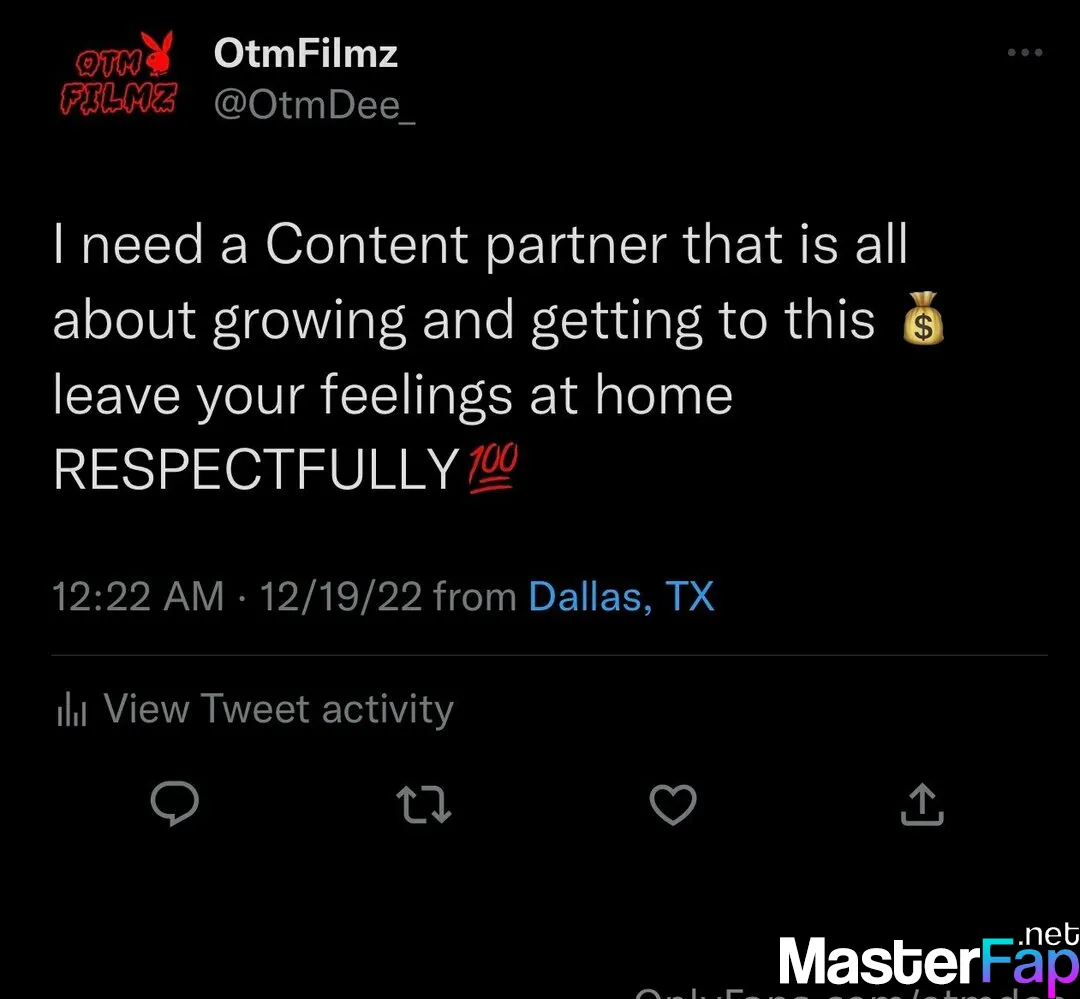This screenshot has height=999, width=1080.
Task: Click the 12:22 AM timestamp
Action: pyautogui.click(x=138, y=596)
